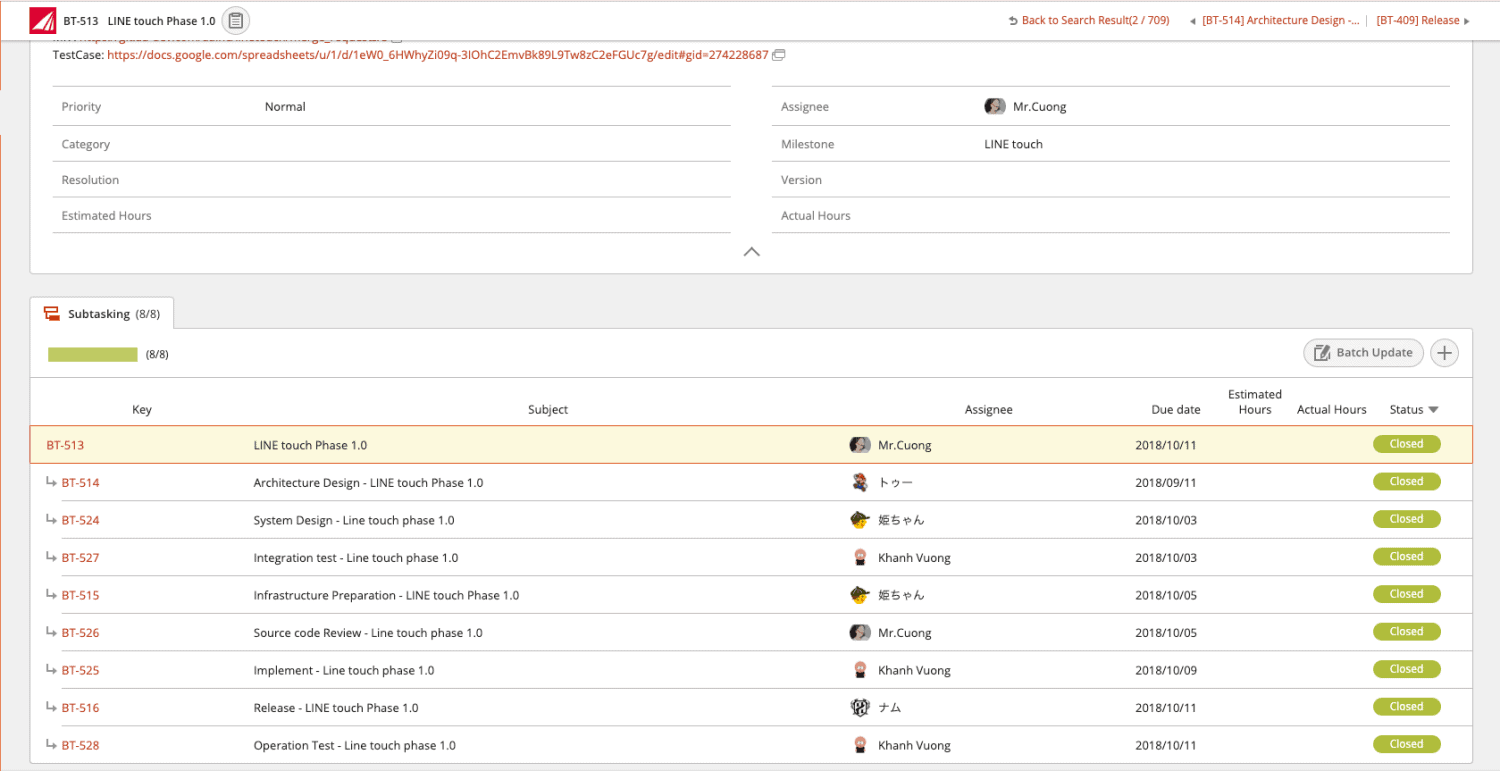Open the TestCase Google Sheets URL
The width and height of the screenshot is (1500, 771).
438,55
